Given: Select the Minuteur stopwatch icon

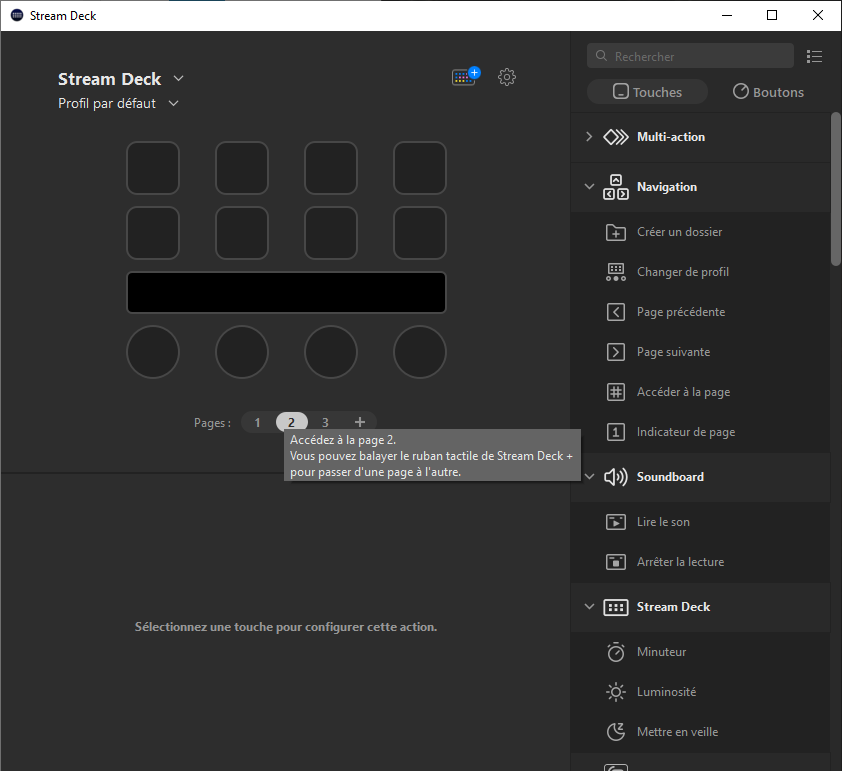Looking at the screenshot, I should pos(616,652).
